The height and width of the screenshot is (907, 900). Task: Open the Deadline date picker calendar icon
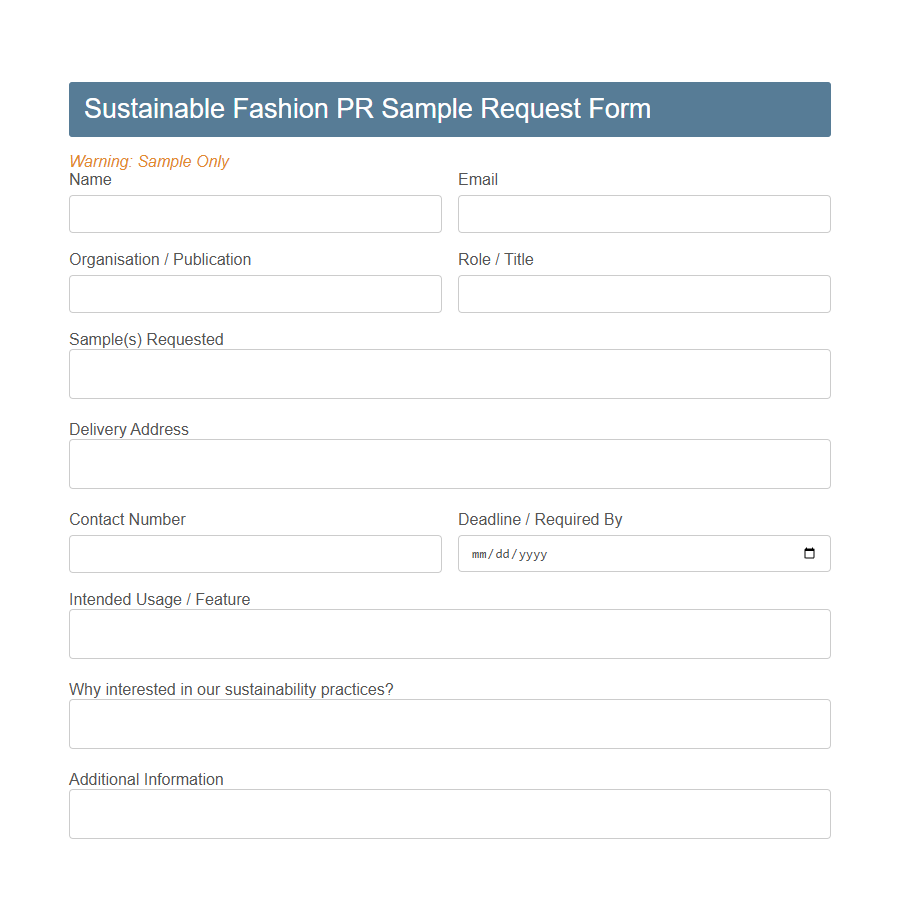808,553
